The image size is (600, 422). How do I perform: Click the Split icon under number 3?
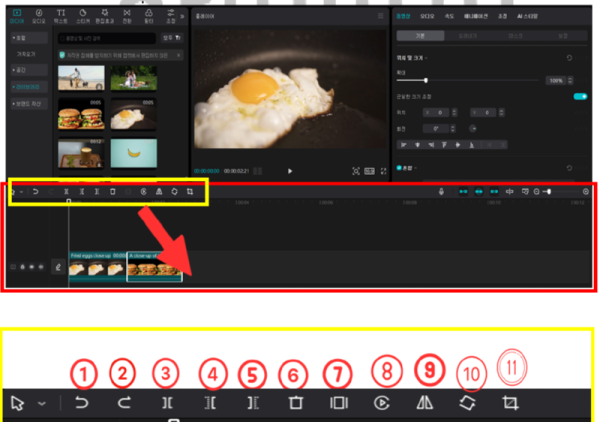166,403
